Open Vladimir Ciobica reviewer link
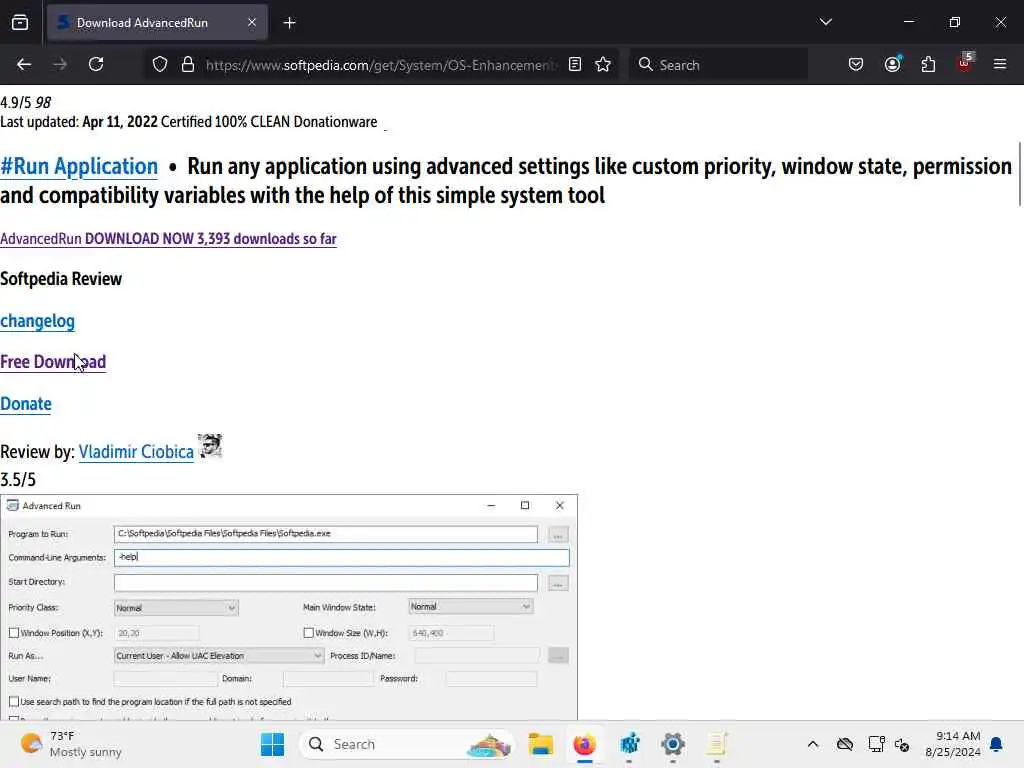This screenshot has width=1024, height=768. coord(136,452)
